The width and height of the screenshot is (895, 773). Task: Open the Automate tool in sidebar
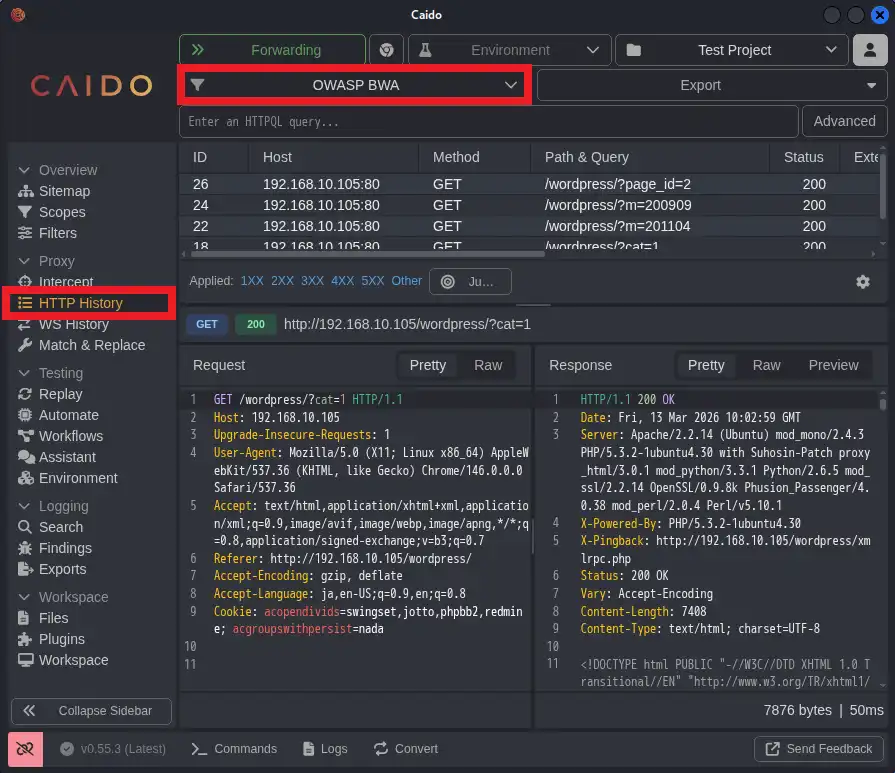(68, 415)
